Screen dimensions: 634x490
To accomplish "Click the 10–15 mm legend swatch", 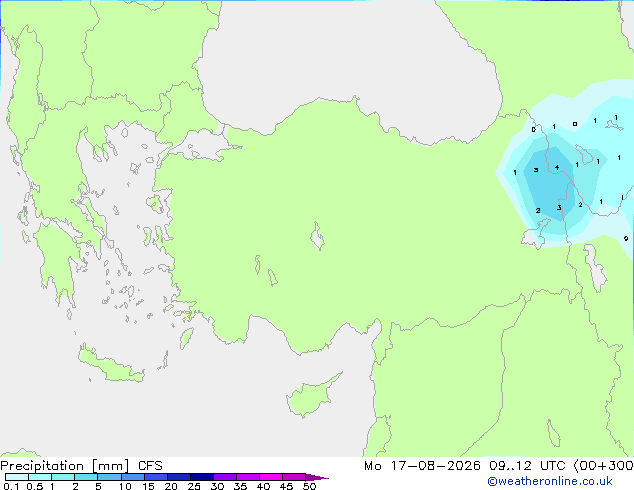I will (133, 477).
